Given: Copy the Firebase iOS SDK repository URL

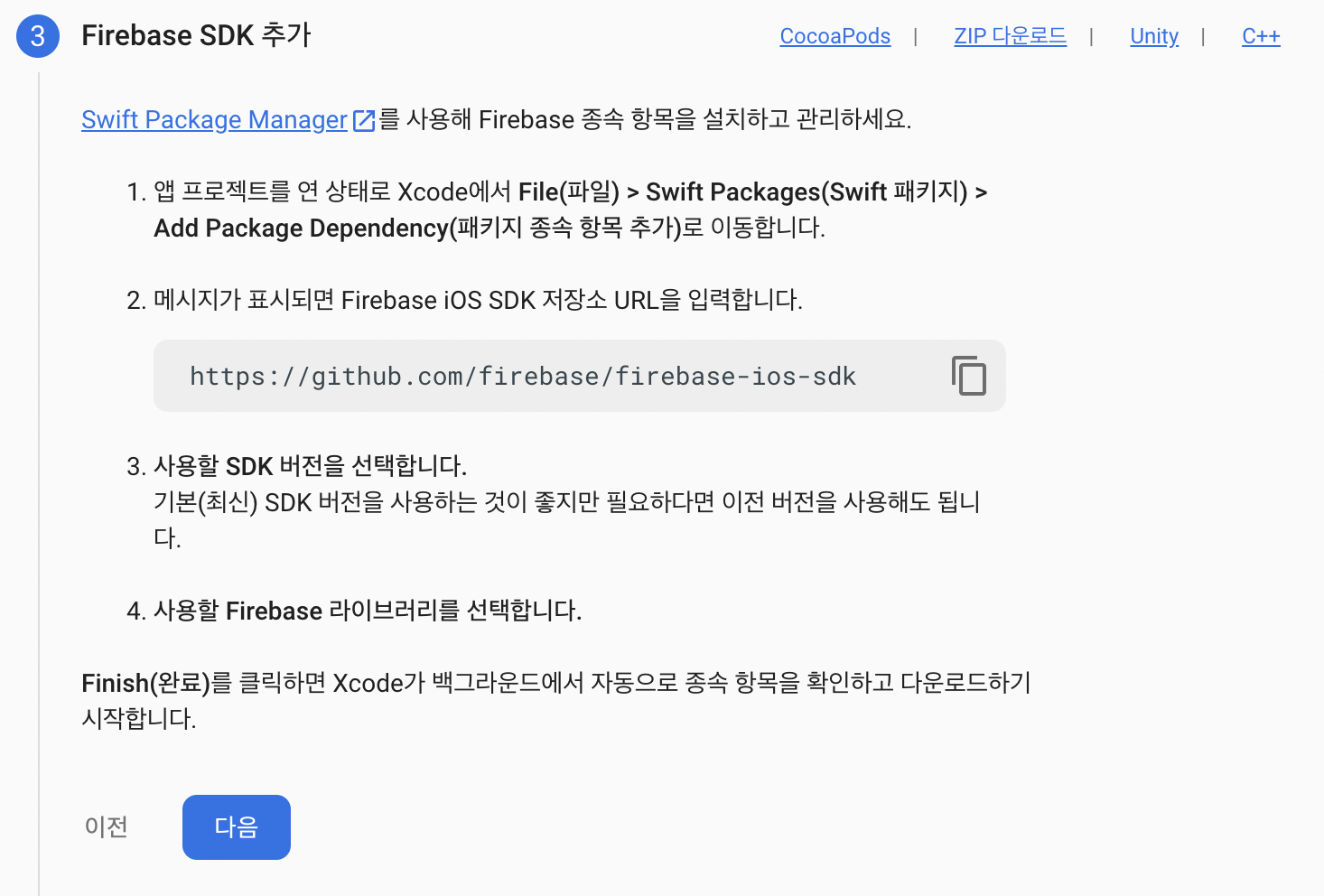Looking at the screenshot, I should 968,376.
